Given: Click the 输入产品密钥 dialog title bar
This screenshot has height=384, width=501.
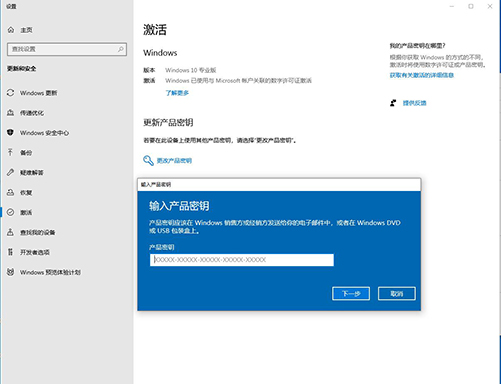Looking at the screenshot, I should (x=279, y=184).
